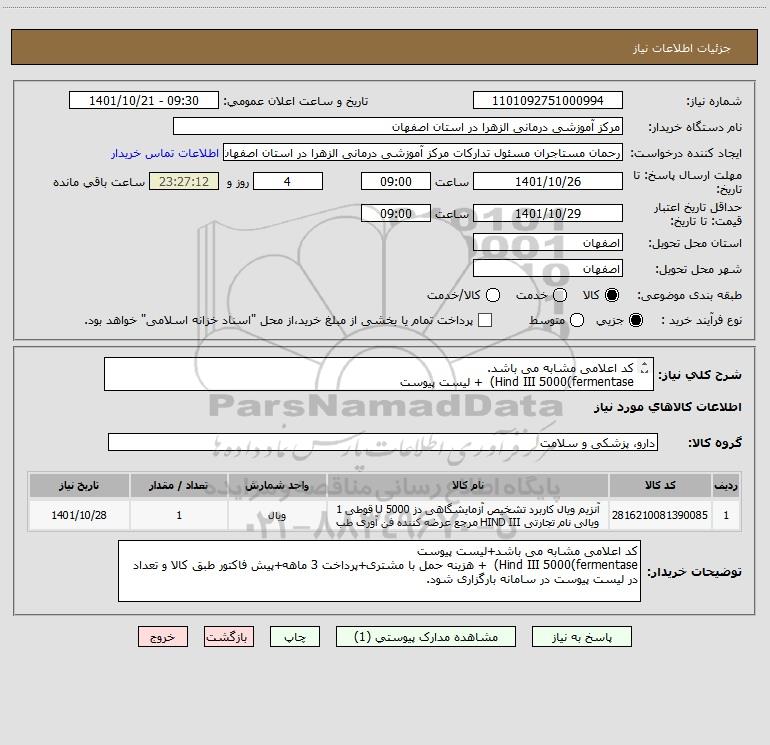Click the خروج exit button
Viewport: 770px width, 745px height.
163,637
